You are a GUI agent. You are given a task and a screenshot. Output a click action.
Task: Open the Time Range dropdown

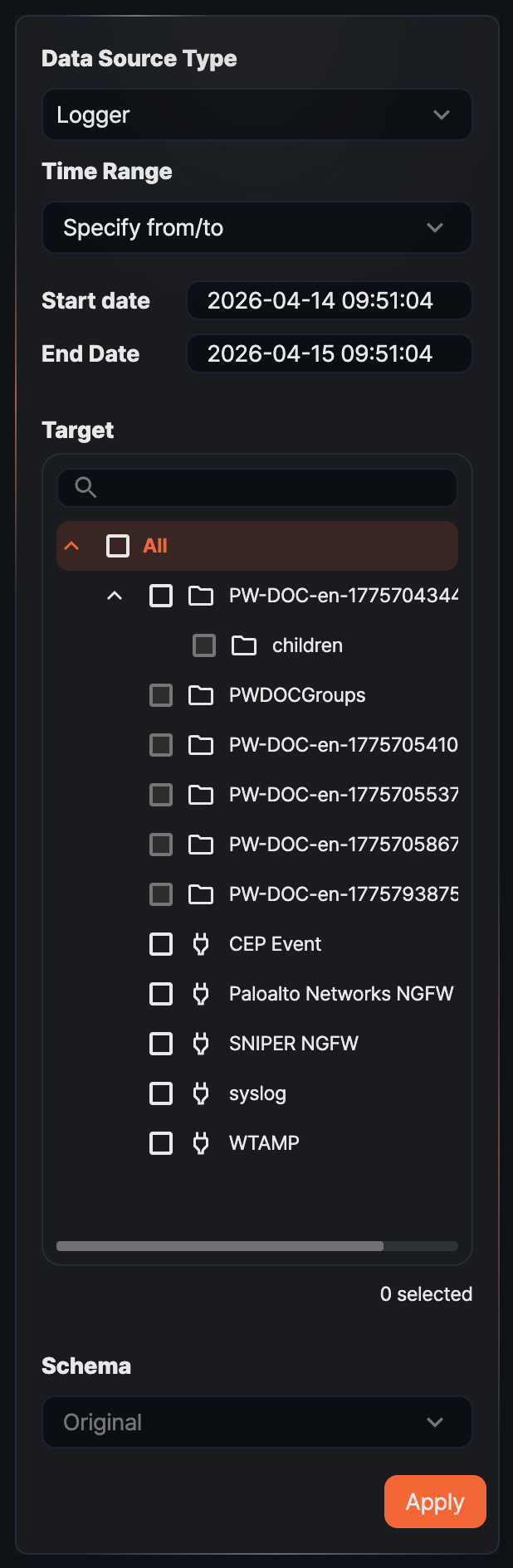[257, 227]
